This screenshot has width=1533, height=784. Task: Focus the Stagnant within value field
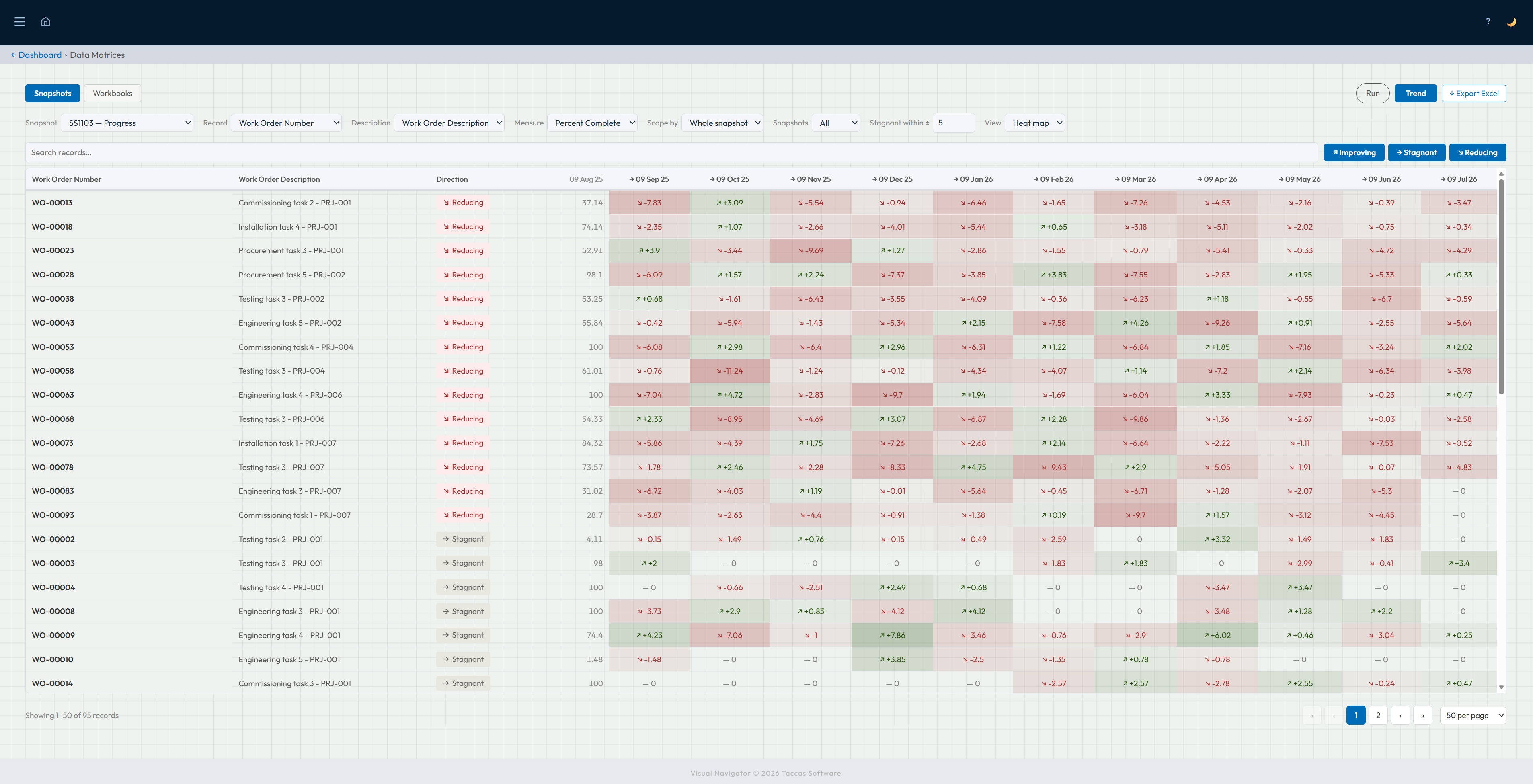[x=953, y=123]
